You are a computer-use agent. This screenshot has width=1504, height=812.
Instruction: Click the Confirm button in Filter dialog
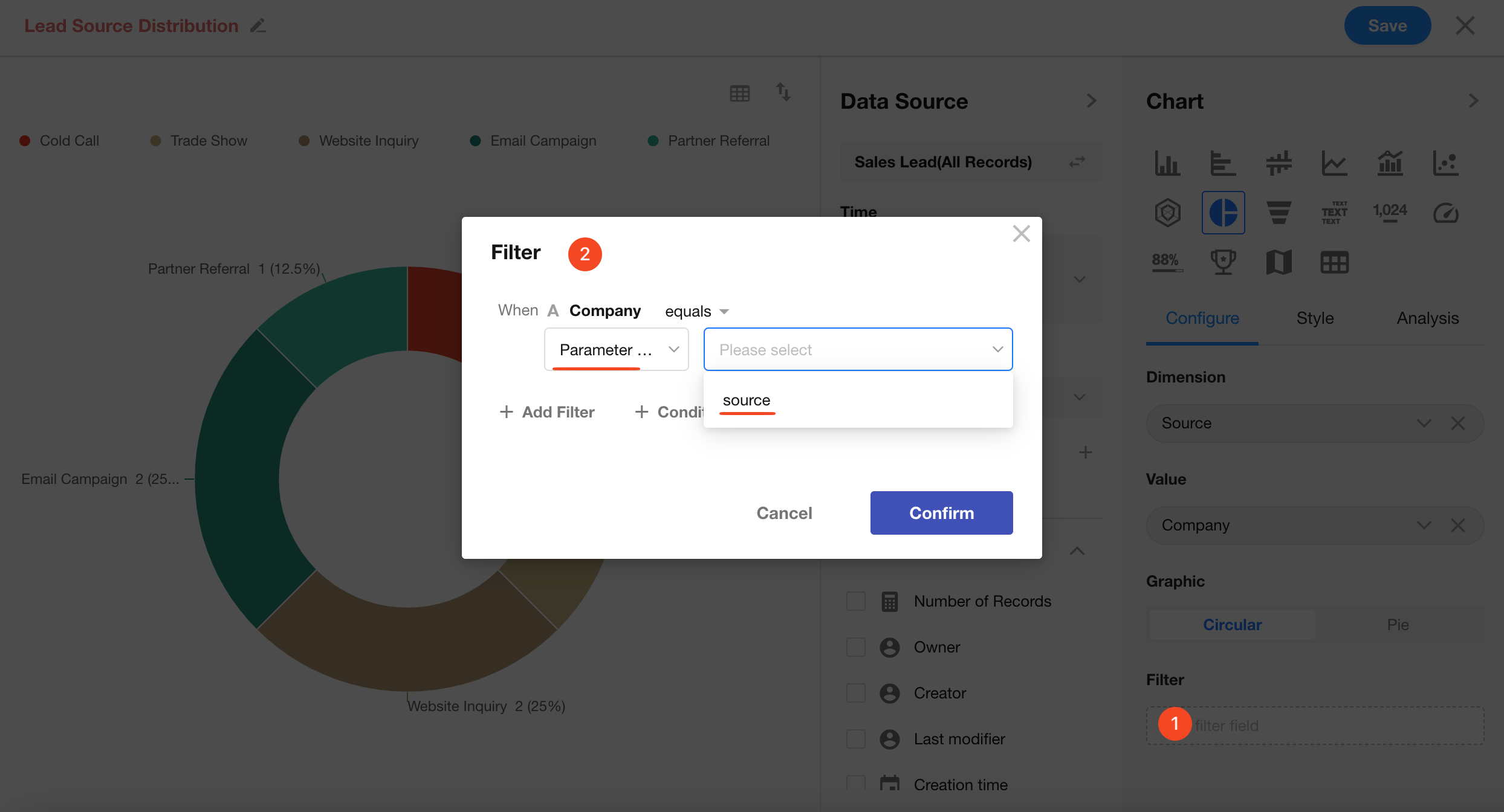click(x=941, y=513)
